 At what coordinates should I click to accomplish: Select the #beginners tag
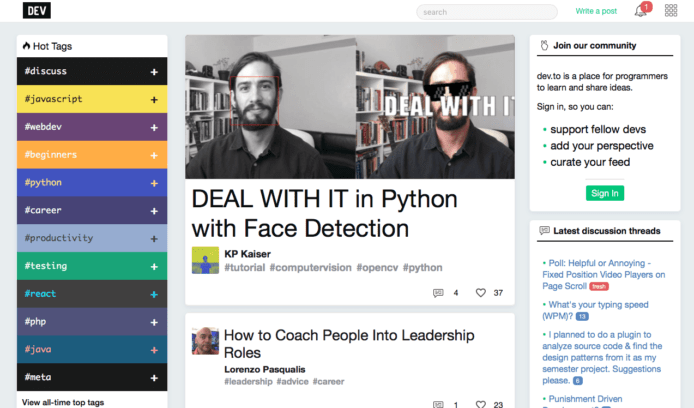point(50,155)
